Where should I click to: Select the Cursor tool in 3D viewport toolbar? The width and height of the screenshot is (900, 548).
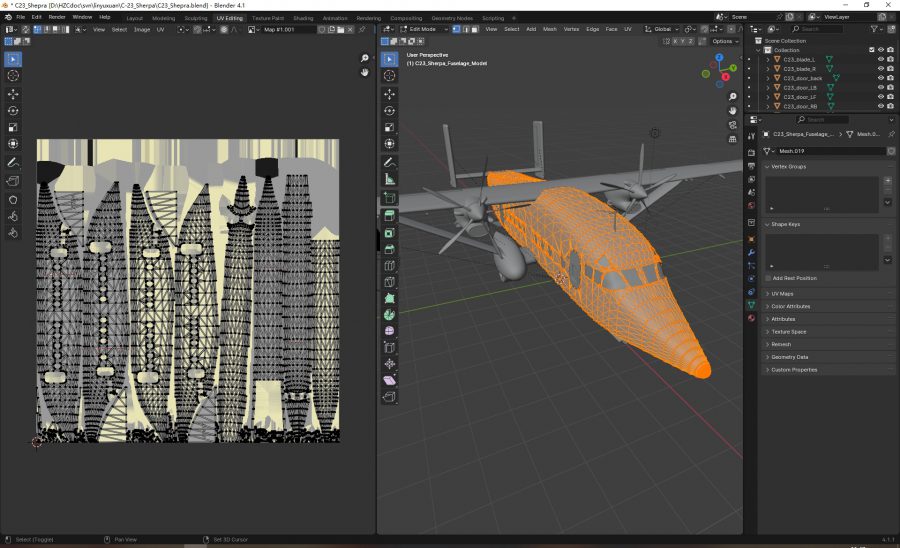(x=390, y=76)
